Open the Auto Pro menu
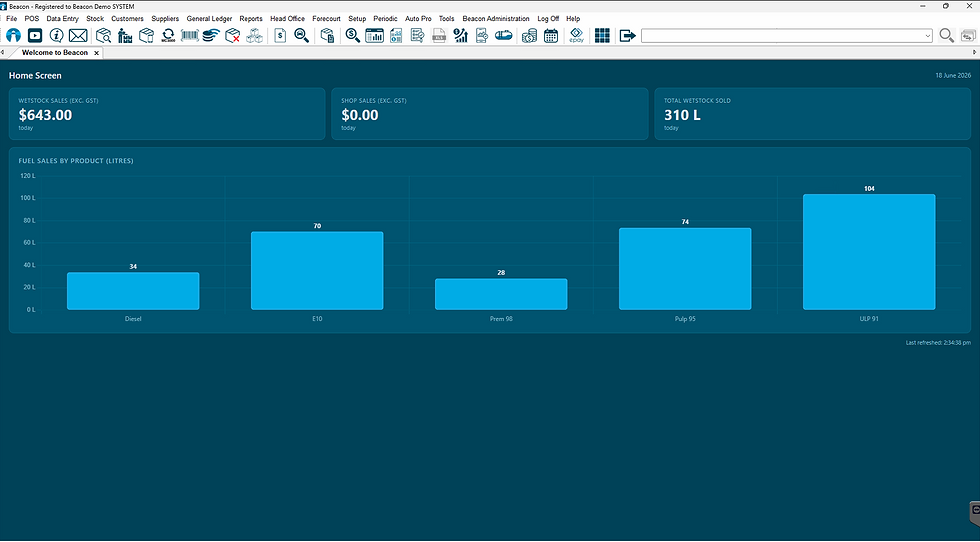 click(x=418, y=19)
